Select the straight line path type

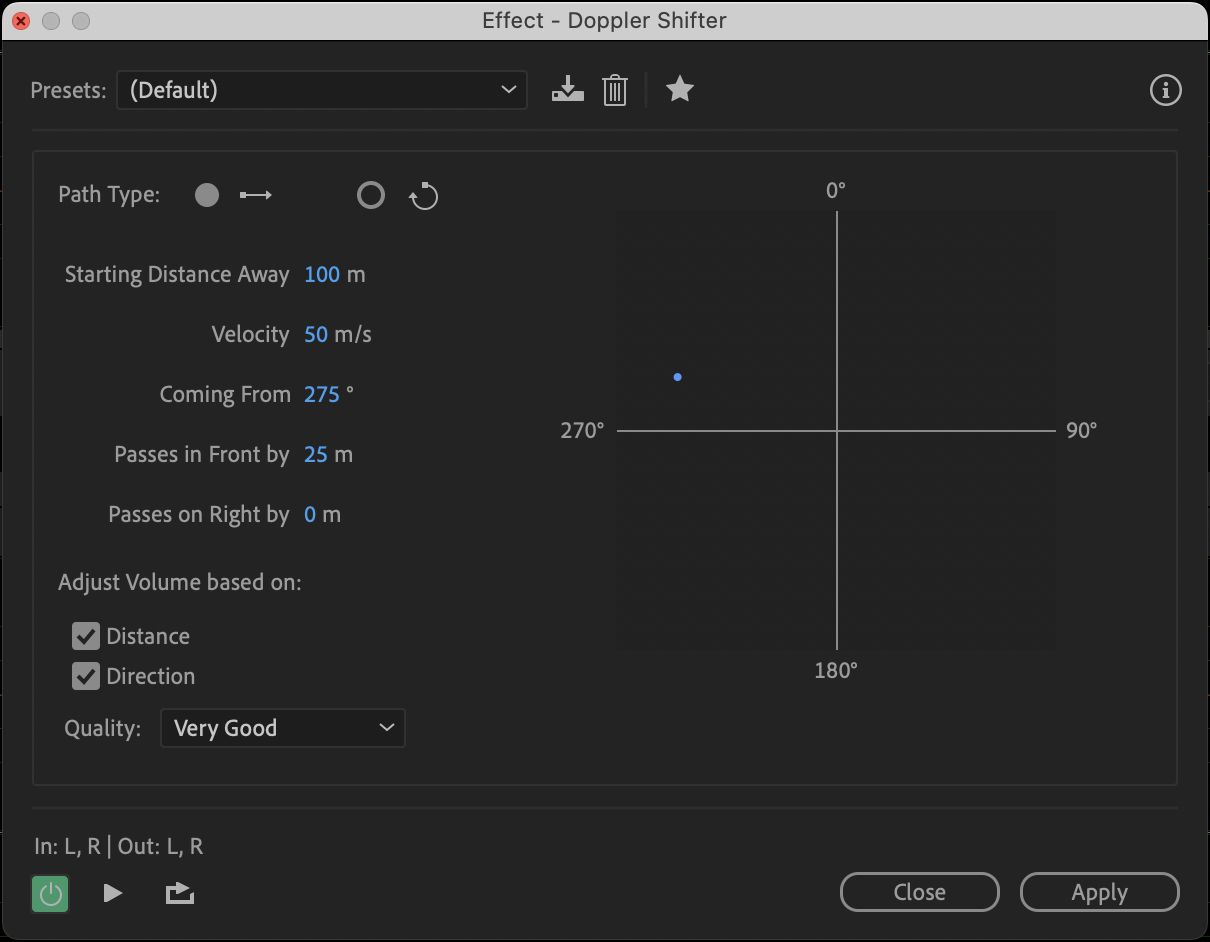point(207,195)
